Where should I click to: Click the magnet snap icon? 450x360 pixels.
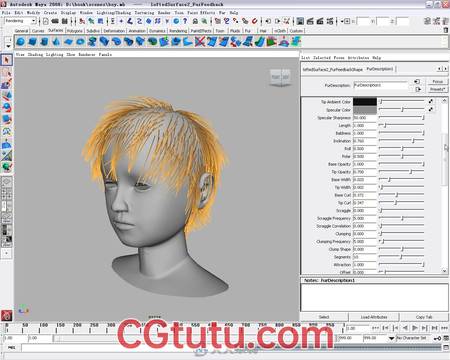tap(254, 21)
